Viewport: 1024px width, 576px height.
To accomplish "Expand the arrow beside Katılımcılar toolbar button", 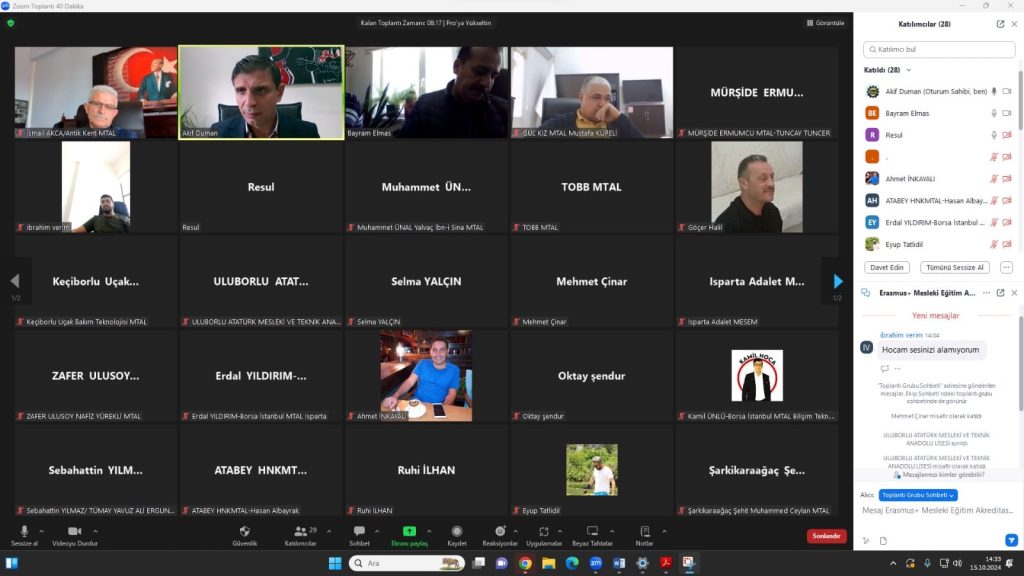I will 328,532.
